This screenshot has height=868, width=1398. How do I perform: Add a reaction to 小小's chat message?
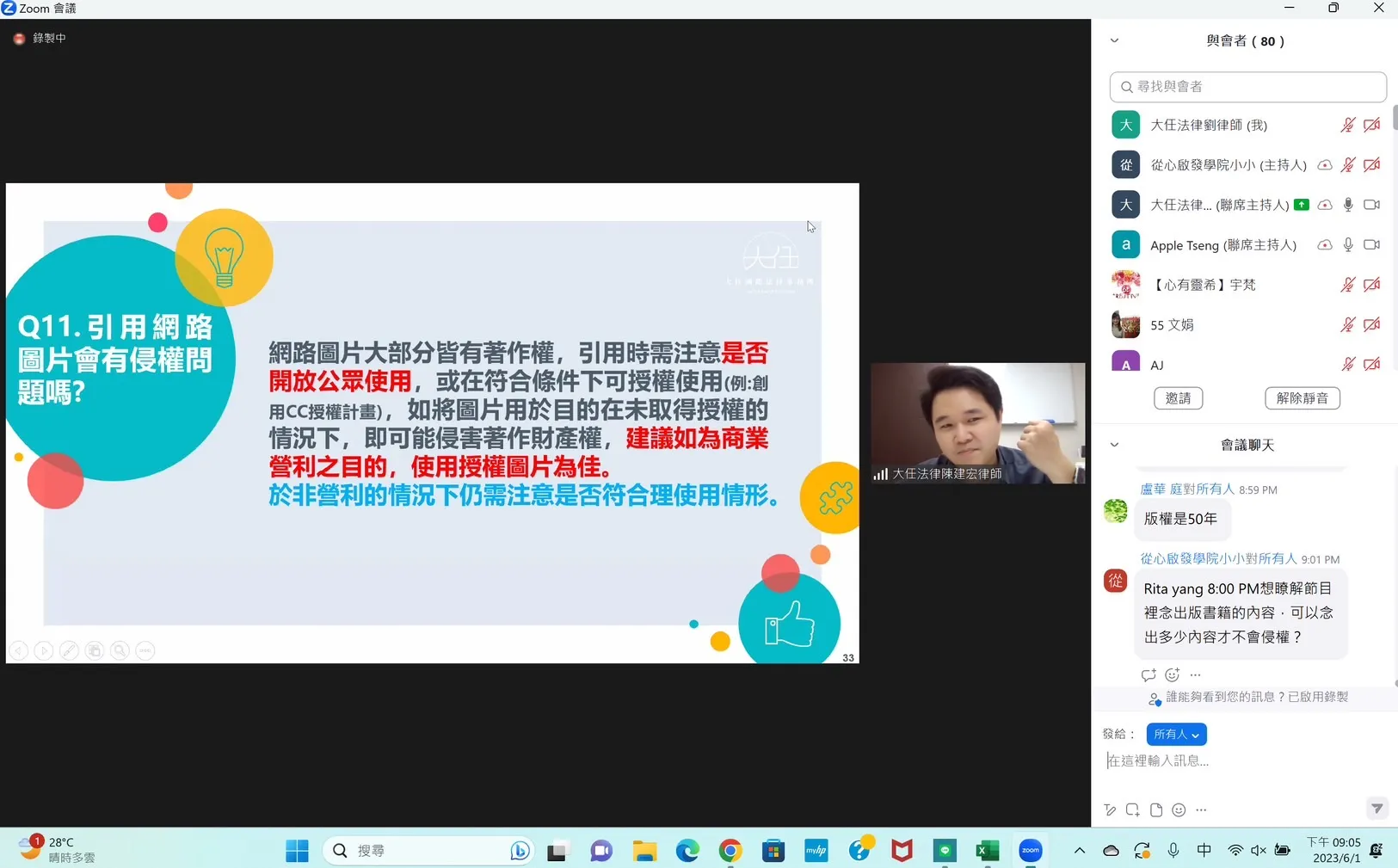(1171, 674)
